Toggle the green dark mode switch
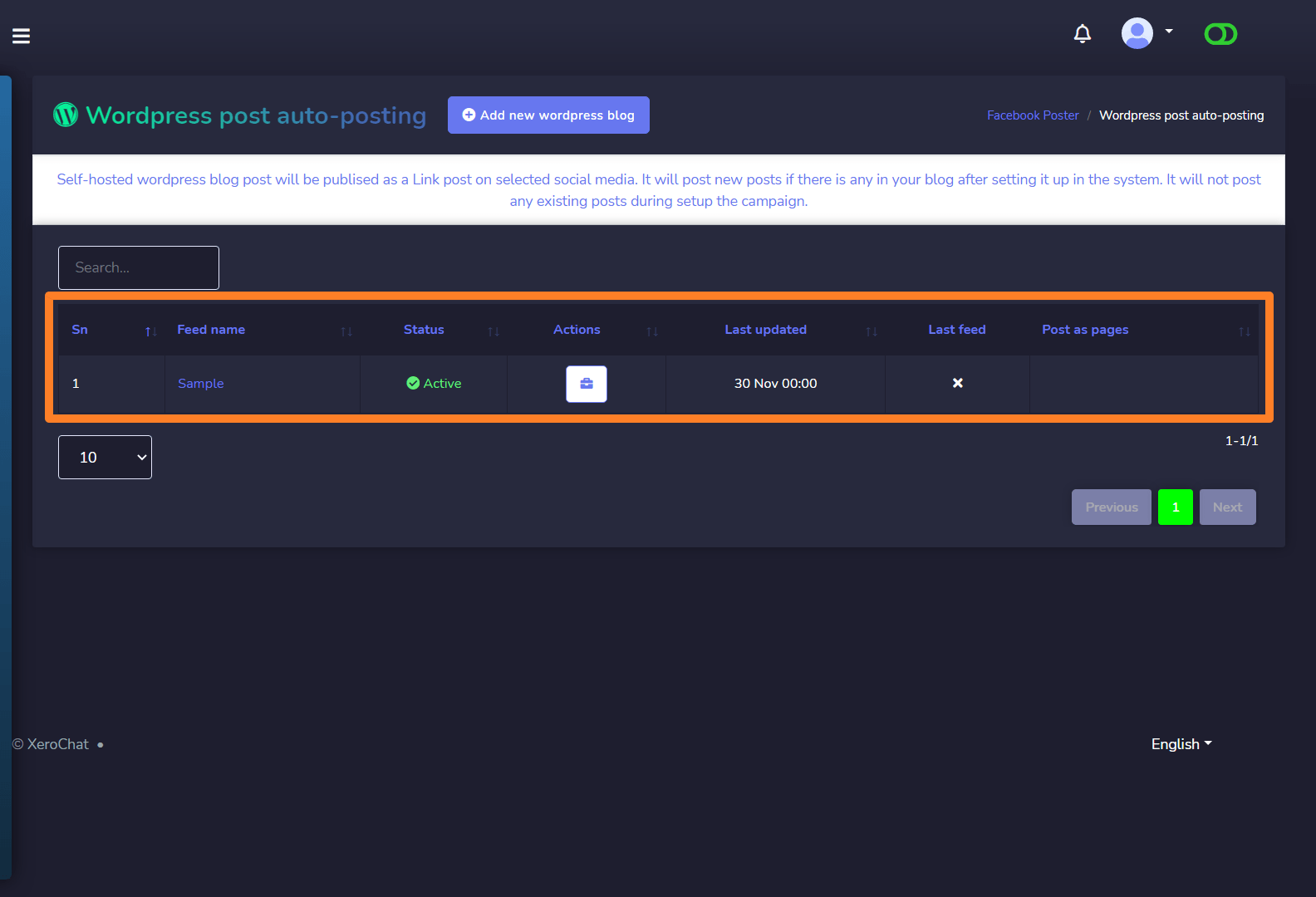1316x897 pixels. tap(1220, 34)
